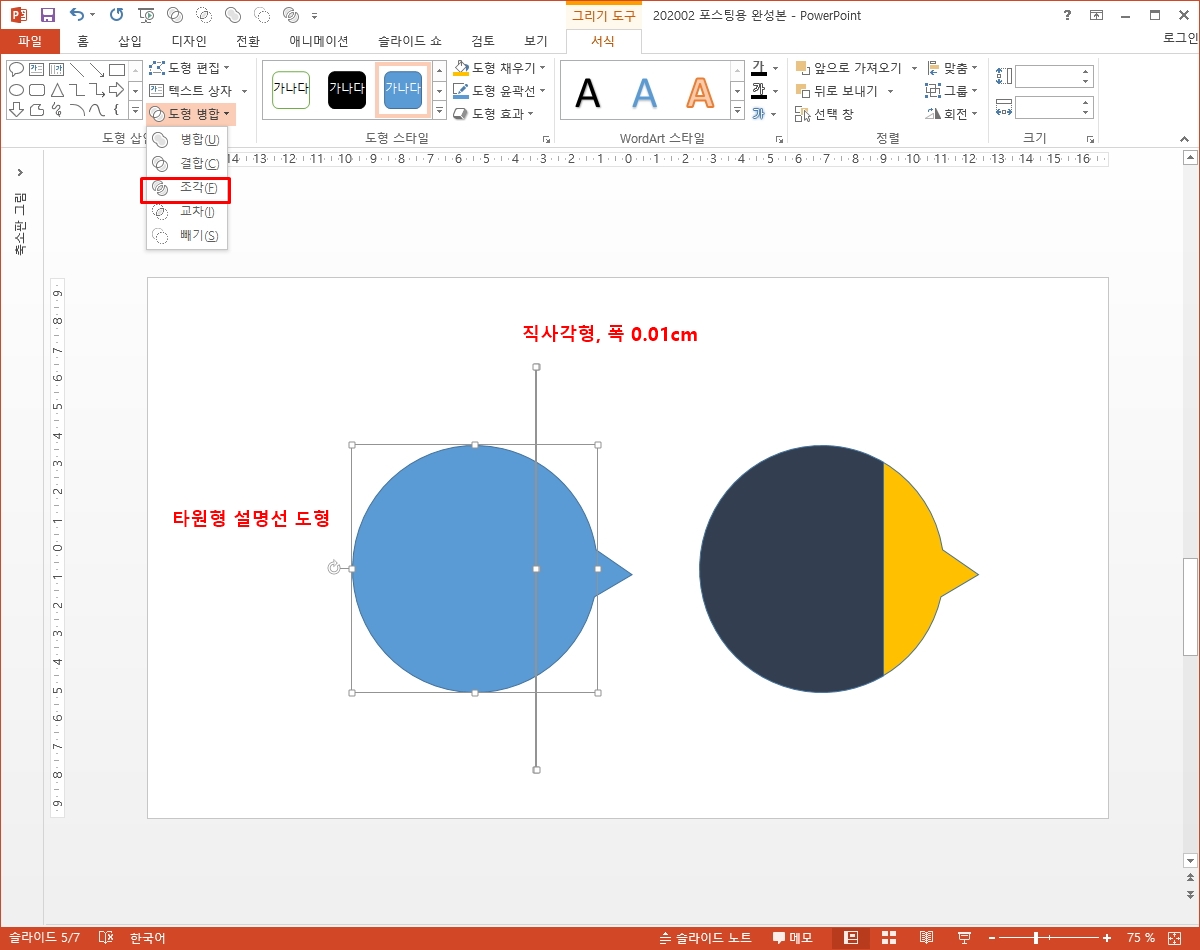1200x950 pixels.
Task: Open the Animations (애니메이션) tab
Action: click(x=319, y=41)
